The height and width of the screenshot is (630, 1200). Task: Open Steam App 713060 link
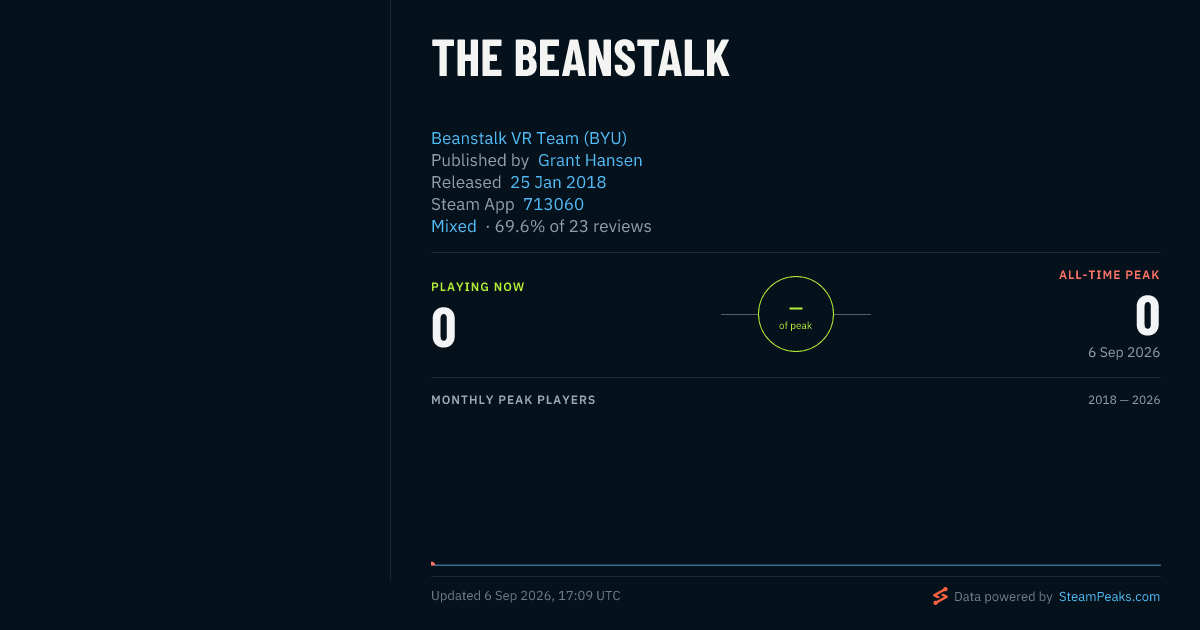tap(553, 204)
